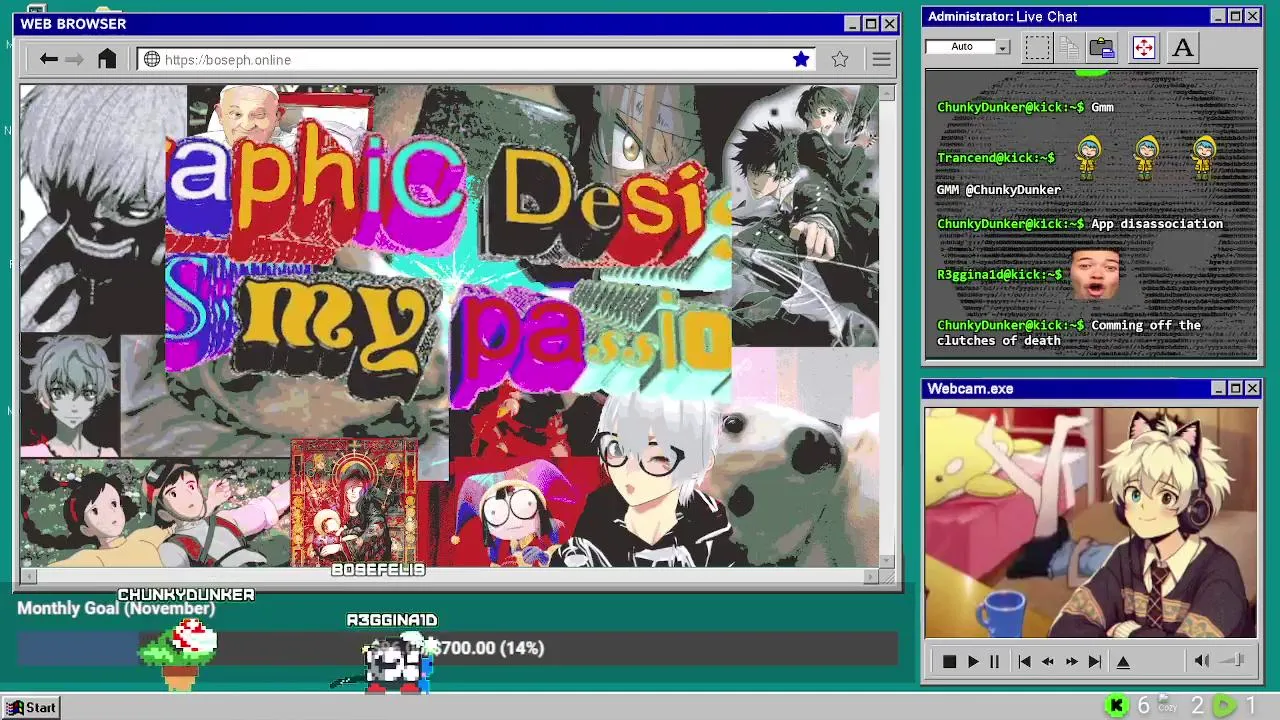Adjust the Webcam.exe volume slider
Screen dimensions: 1280x720
click(1234, 660)
